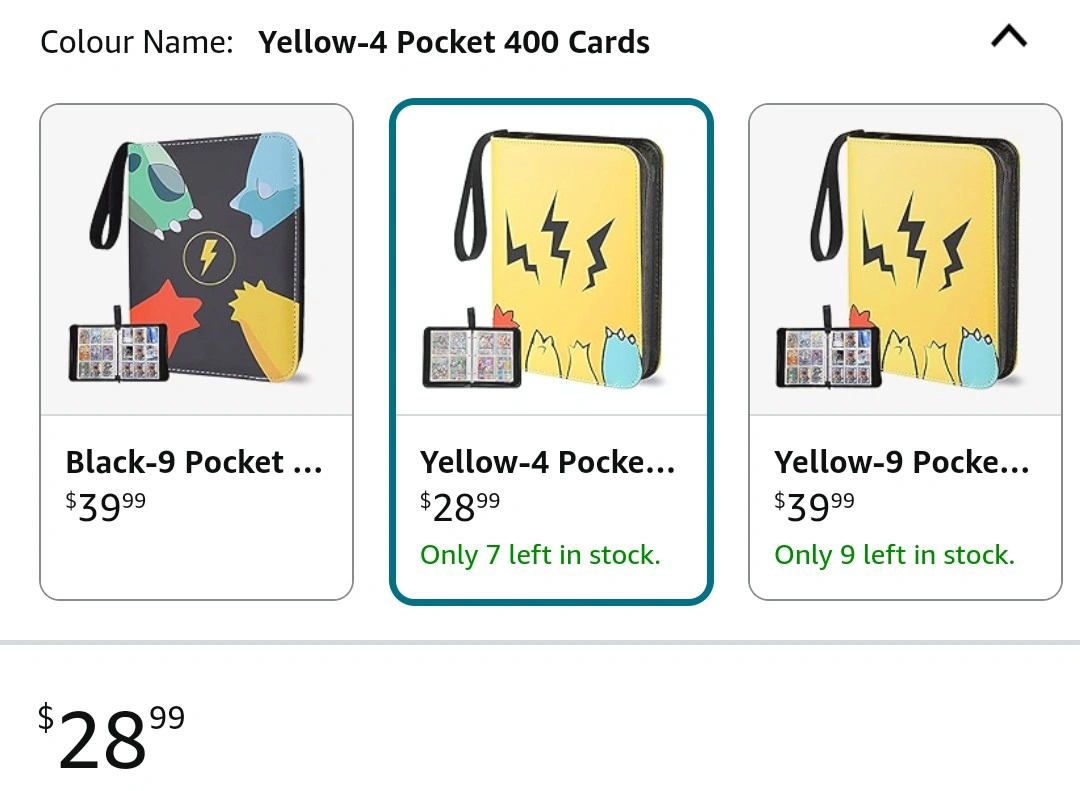Click the $28.99 price in Yellow-4 card
Image resolution: width=1080 pixels, height=791 pixels.
460,507
